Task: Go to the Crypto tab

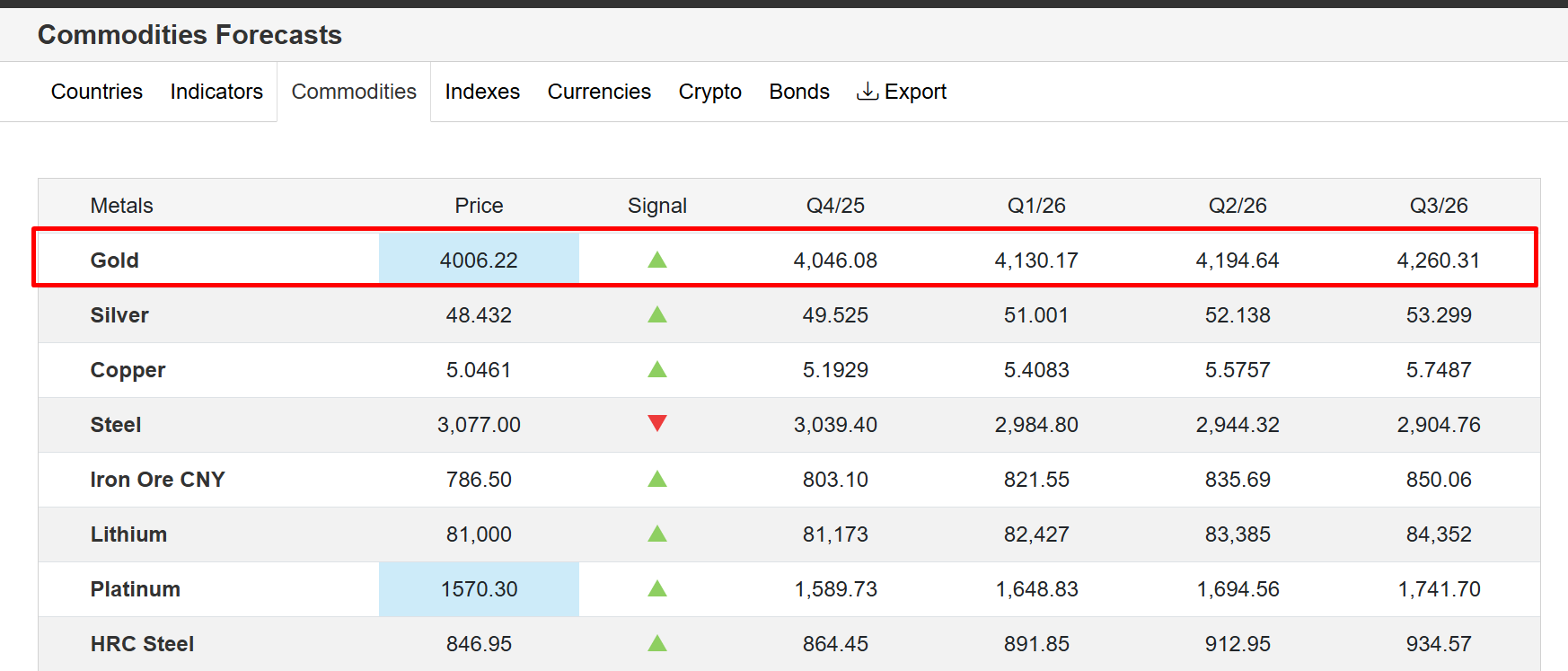Action: 709,92
